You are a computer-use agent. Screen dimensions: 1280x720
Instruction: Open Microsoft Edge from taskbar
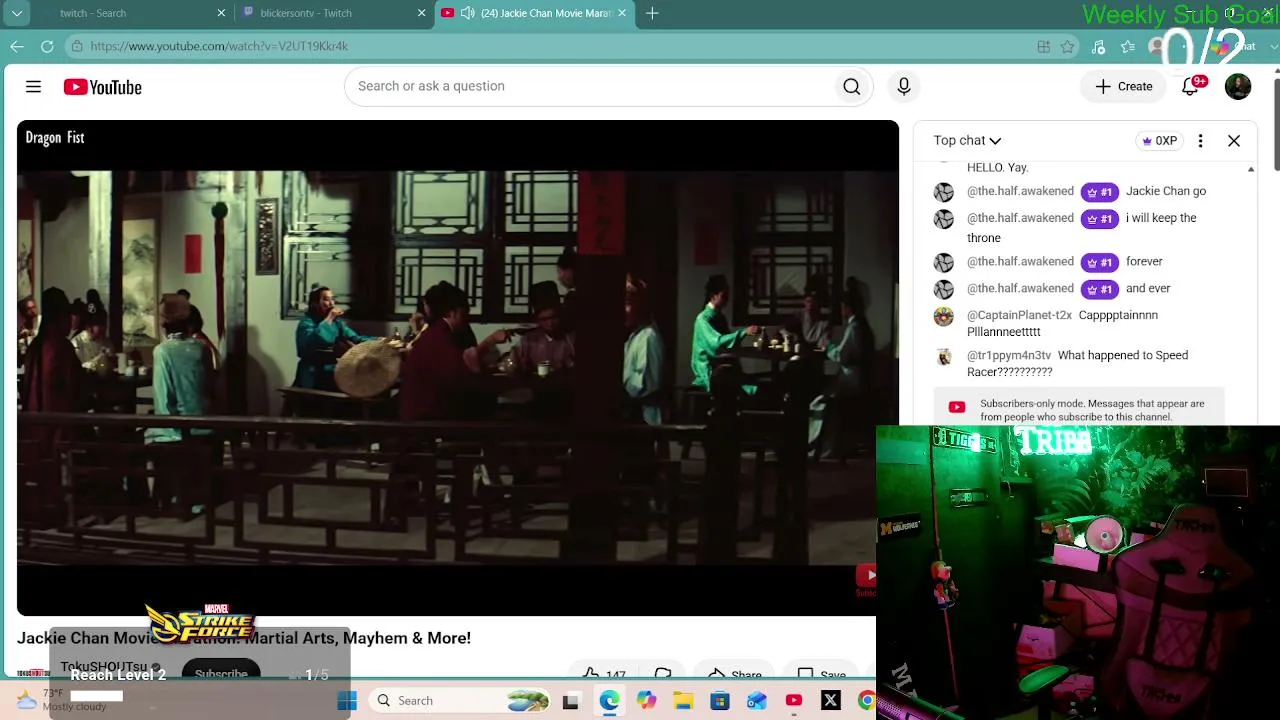point(609,701)
